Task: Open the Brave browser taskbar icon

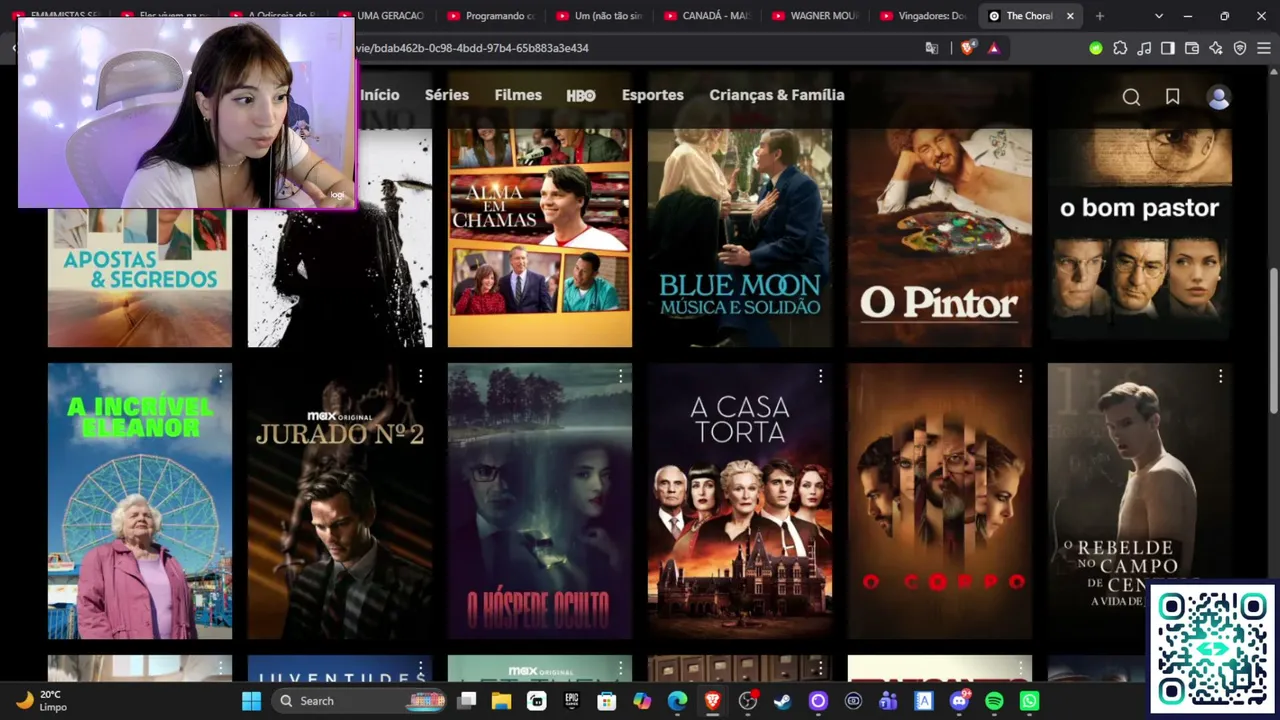Action: [x=712, y=701]
